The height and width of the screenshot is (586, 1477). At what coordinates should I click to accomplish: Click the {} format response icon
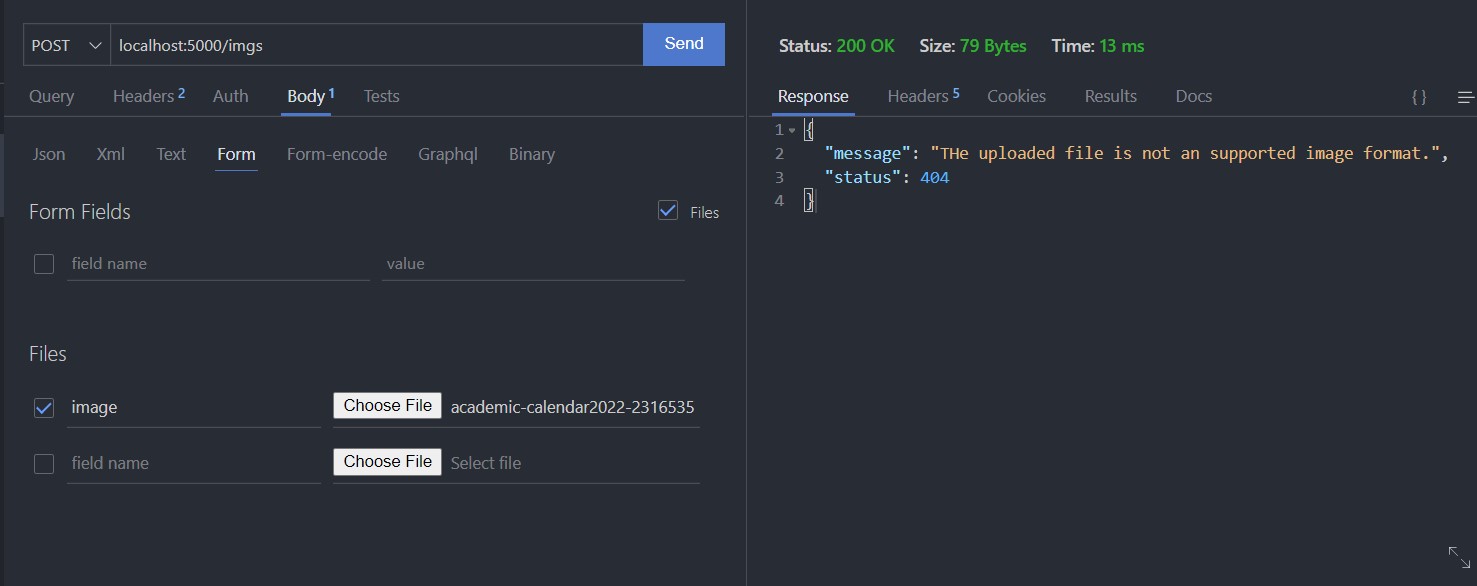click(1418, 96)
